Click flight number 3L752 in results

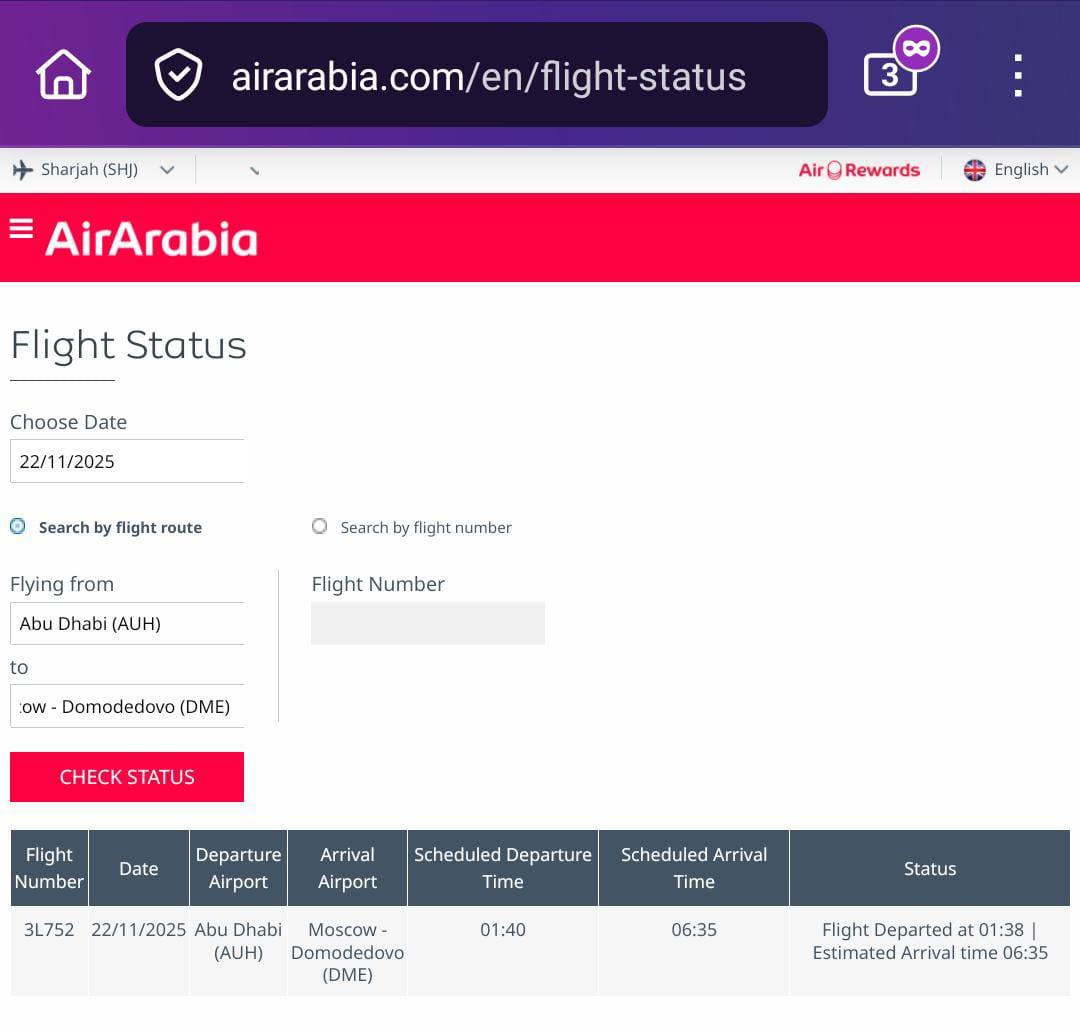(49, 929)
